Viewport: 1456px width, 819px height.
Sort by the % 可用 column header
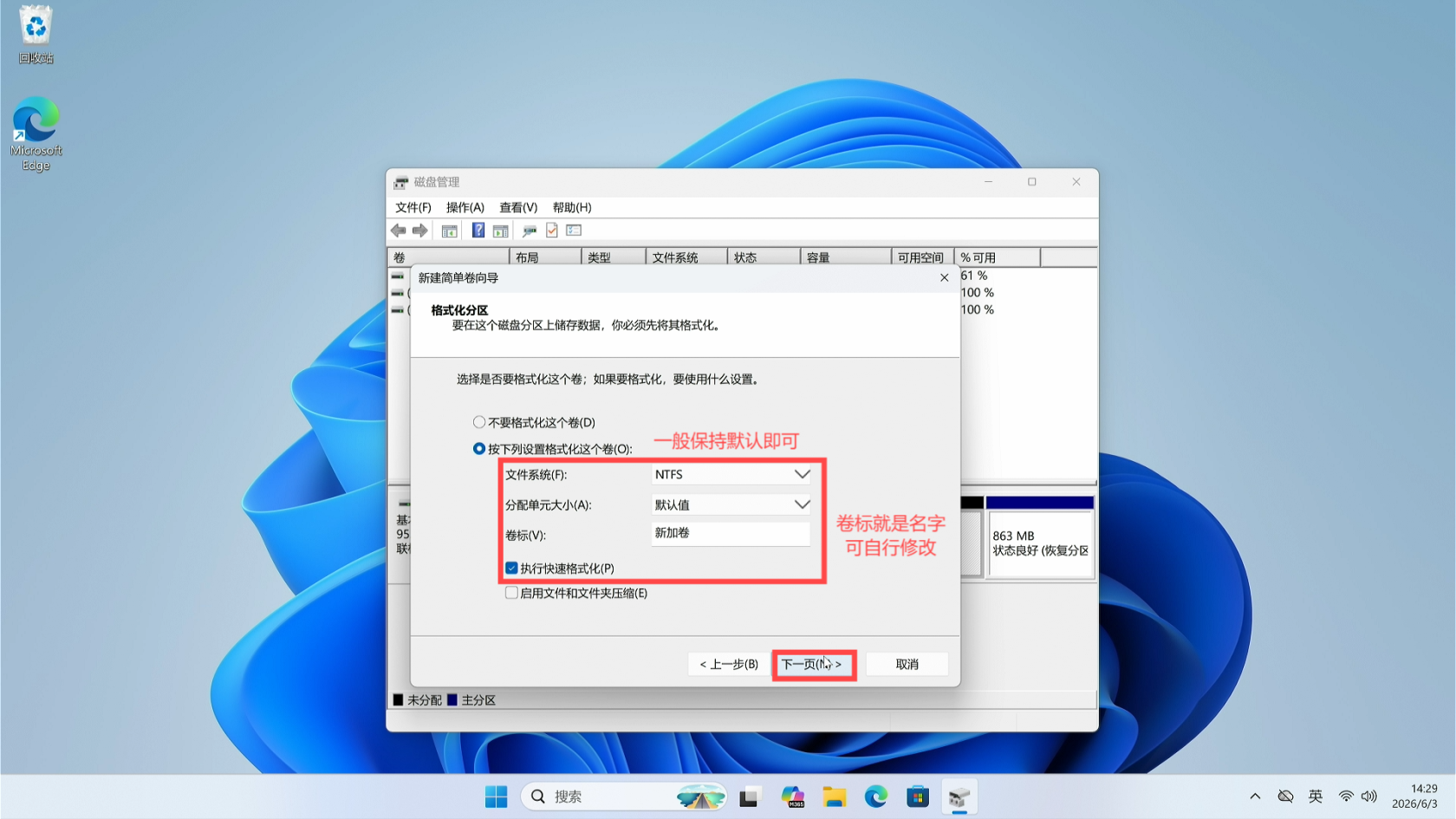998,257
